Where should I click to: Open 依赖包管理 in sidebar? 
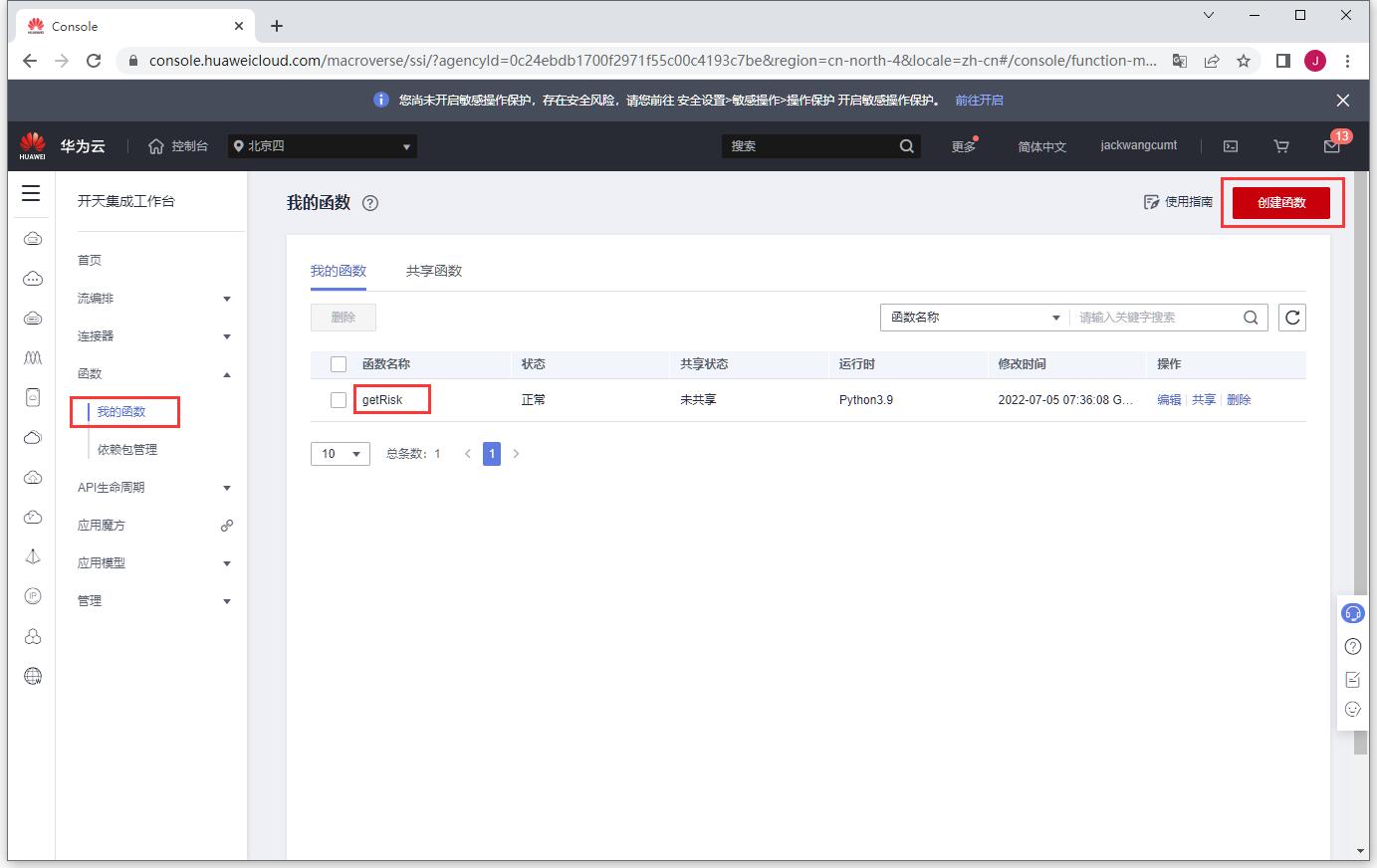tap(127, 450)
